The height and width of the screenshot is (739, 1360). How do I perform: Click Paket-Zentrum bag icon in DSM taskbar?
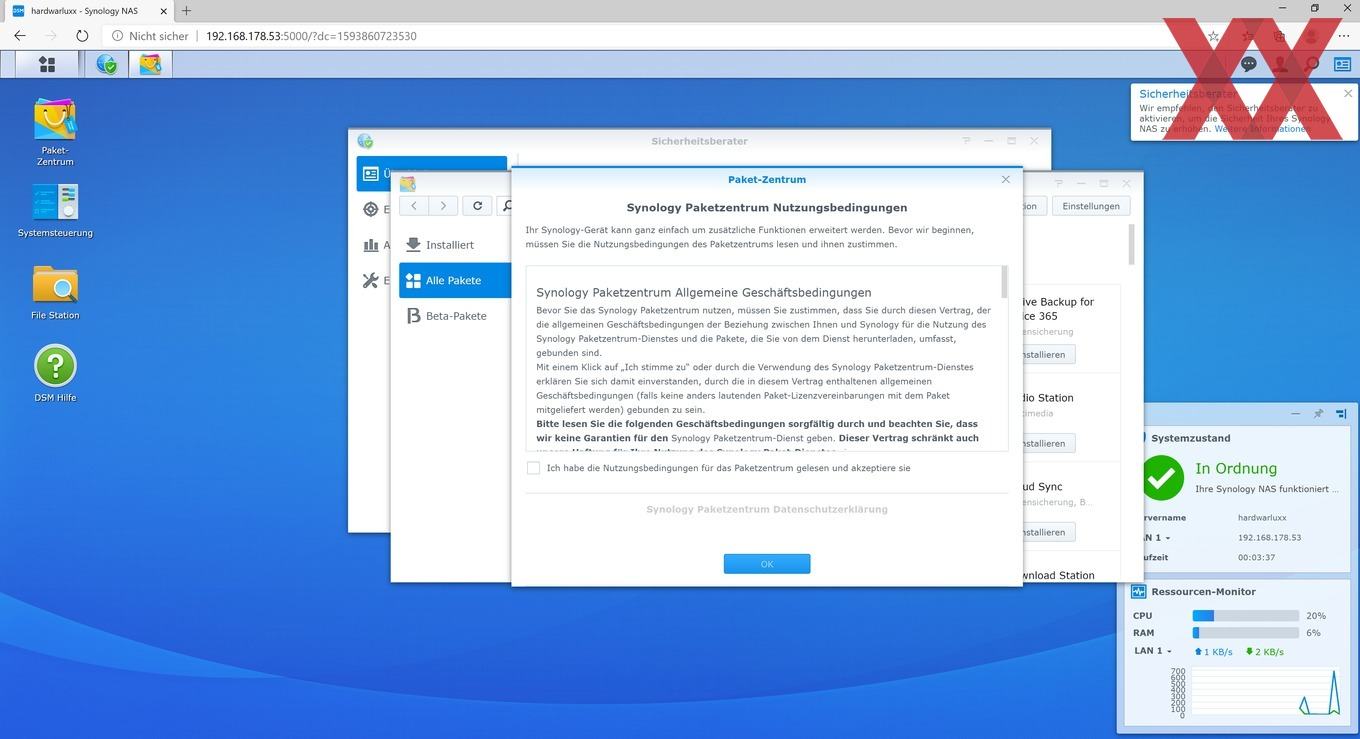pyautogui.click(x=150, y=64)
